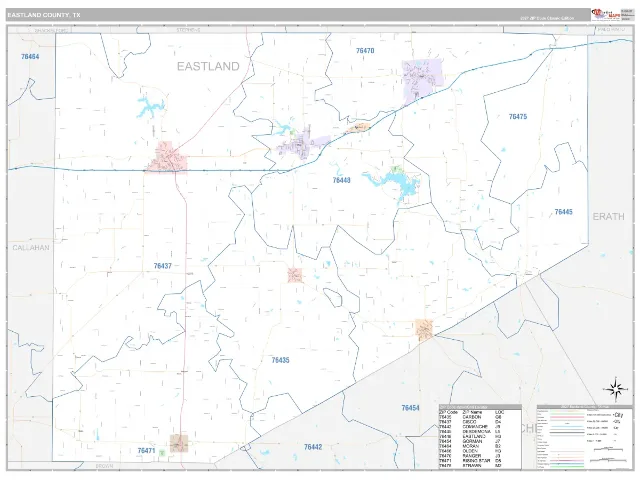Click the pink Cisco city area

click(x=167, y=157)
